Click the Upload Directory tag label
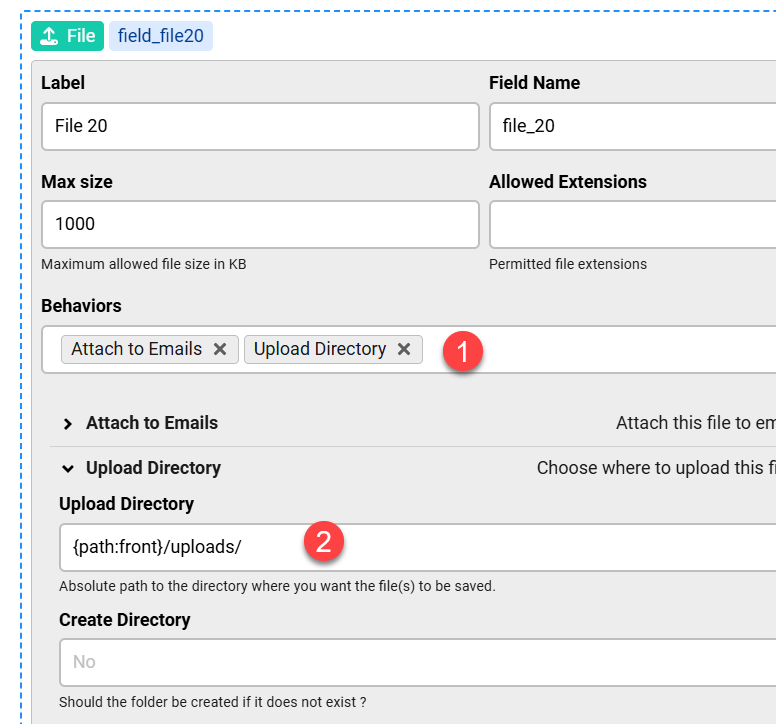Image resolution: width=776 pixels, height=724 pixels. click(x=320, y=349)
